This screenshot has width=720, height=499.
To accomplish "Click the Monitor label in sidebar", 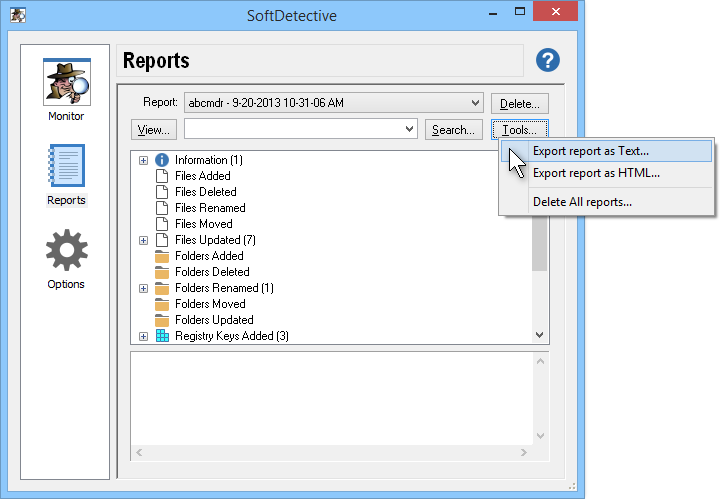I will tap(66, 116).
